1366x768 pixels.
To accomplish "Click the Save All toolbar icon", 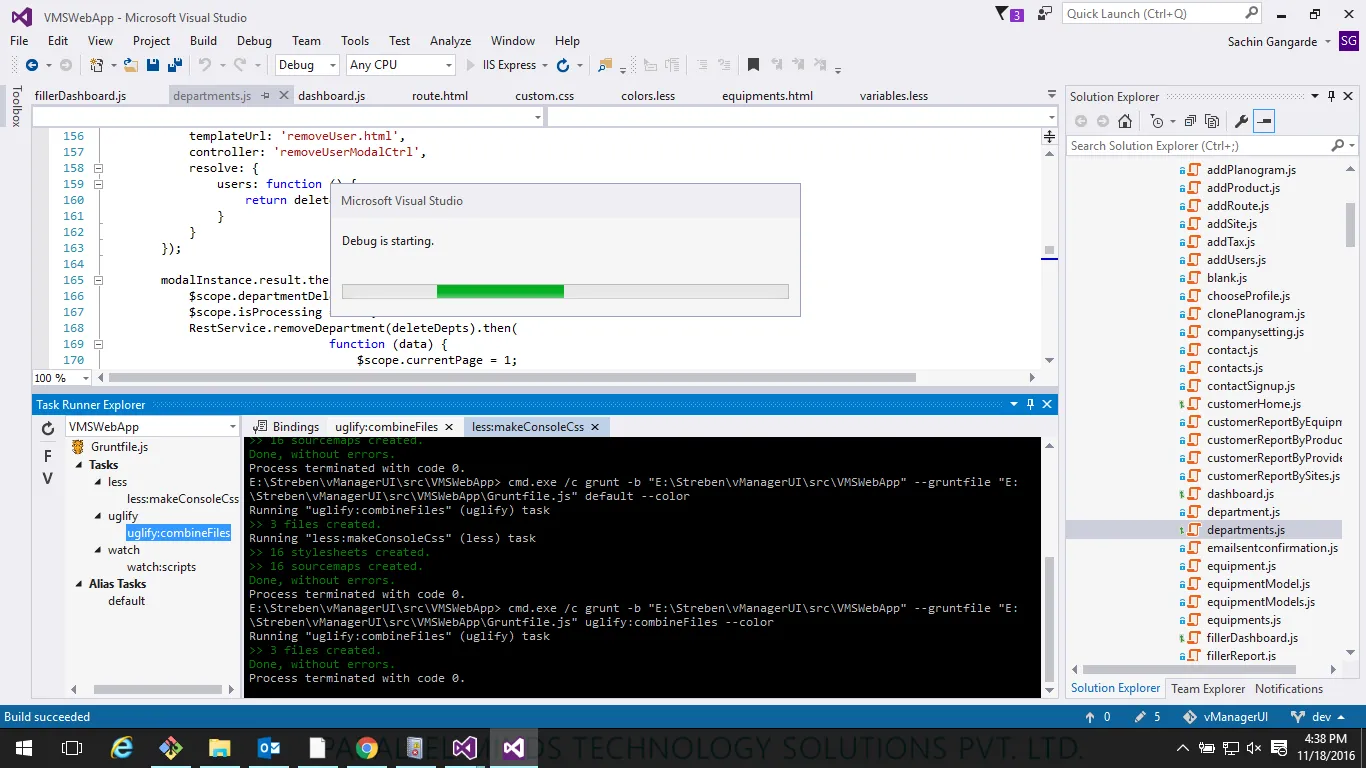I will click(x=174, y=65).
